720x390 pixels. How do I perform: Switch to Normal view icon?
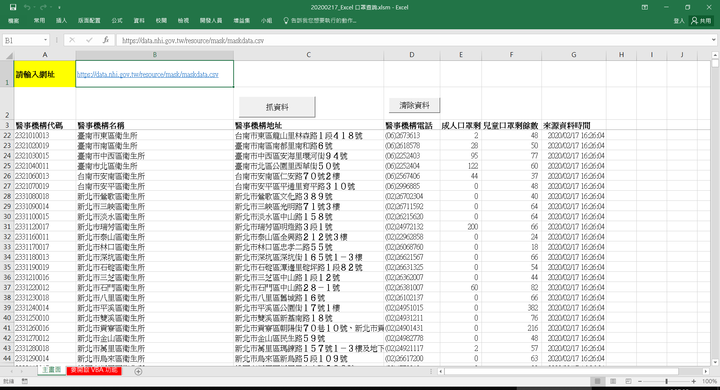(x=597, y=381)
